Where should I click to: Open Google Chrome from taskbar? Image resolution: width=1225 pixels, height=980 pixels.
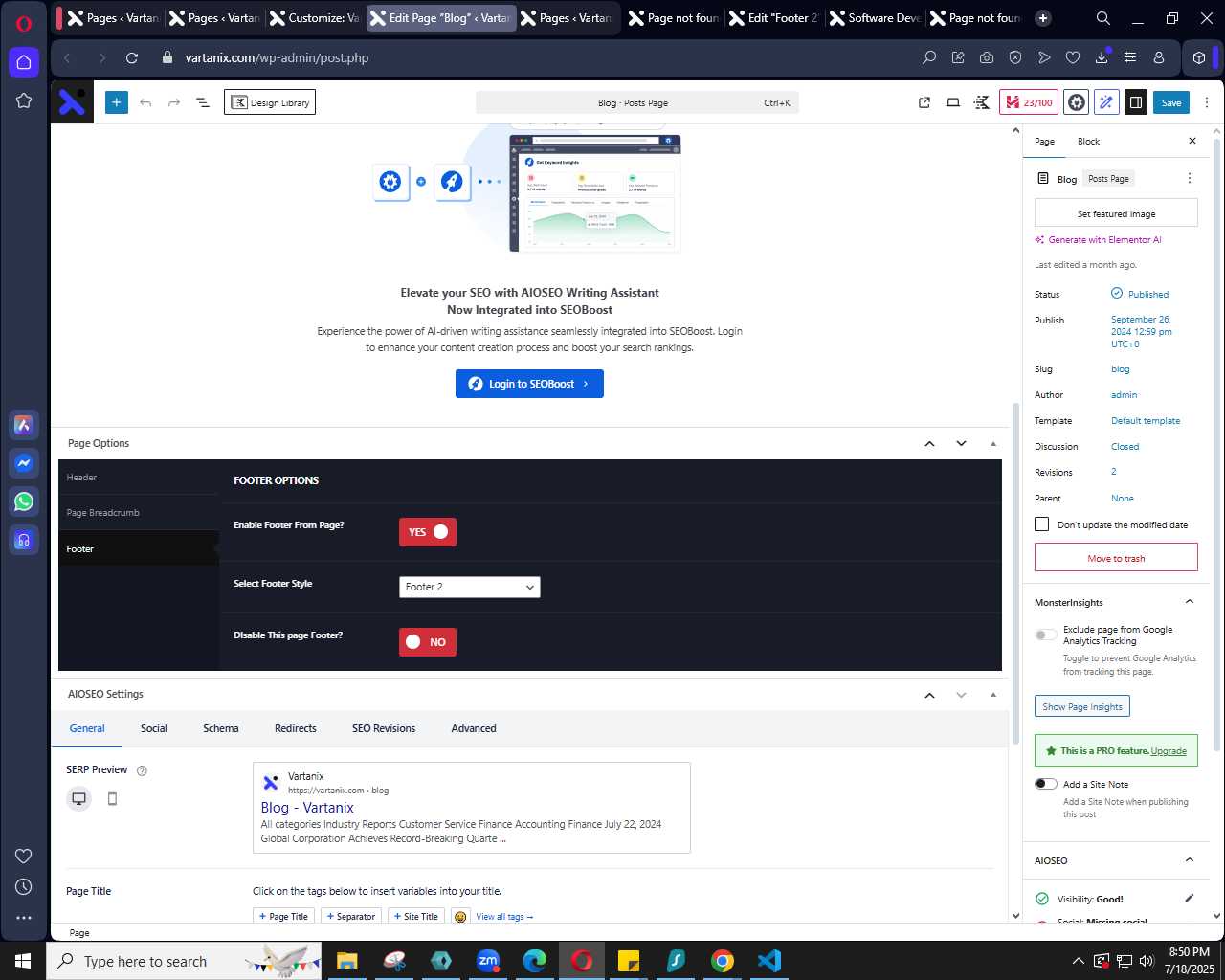[723, 960]
